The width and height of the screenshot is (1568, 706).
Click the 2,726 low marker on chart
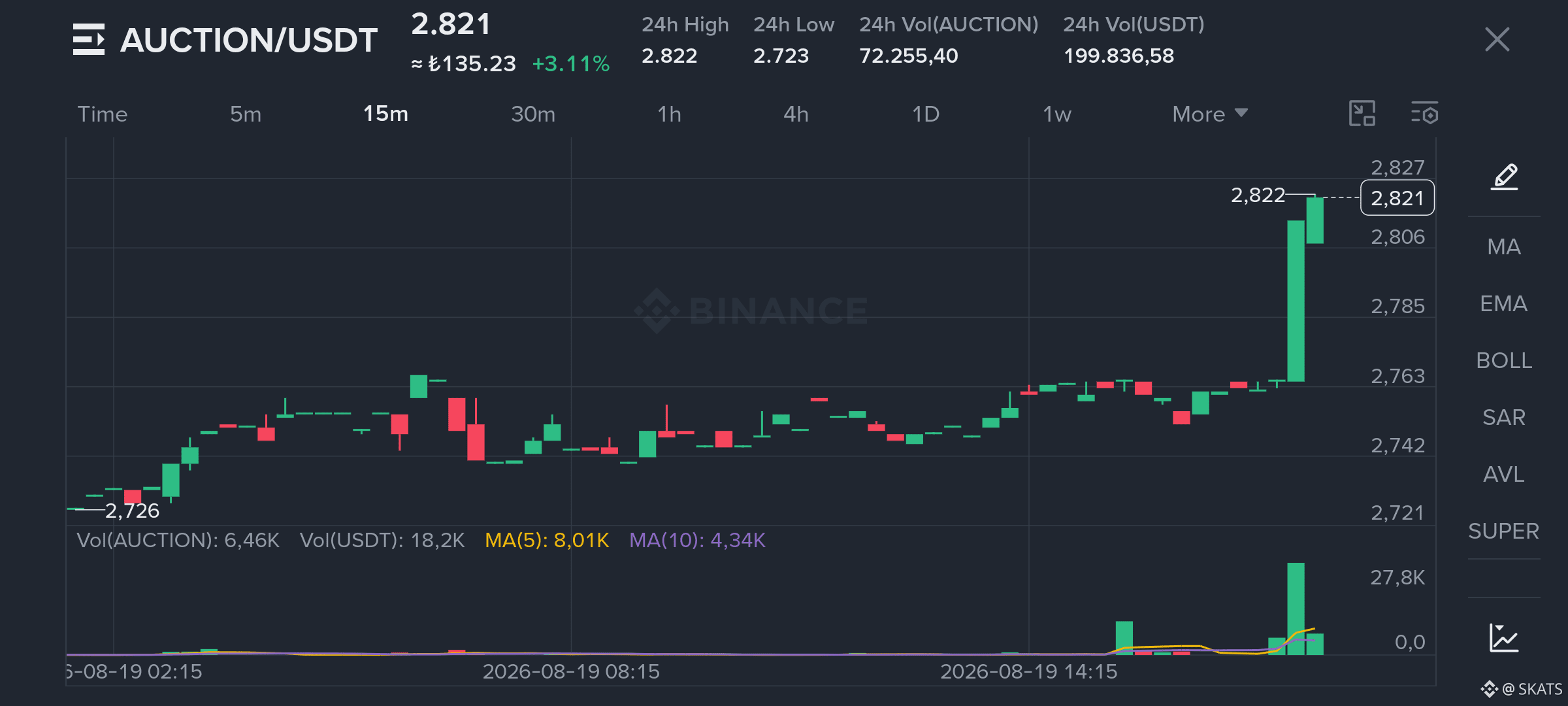click(132, 511)
